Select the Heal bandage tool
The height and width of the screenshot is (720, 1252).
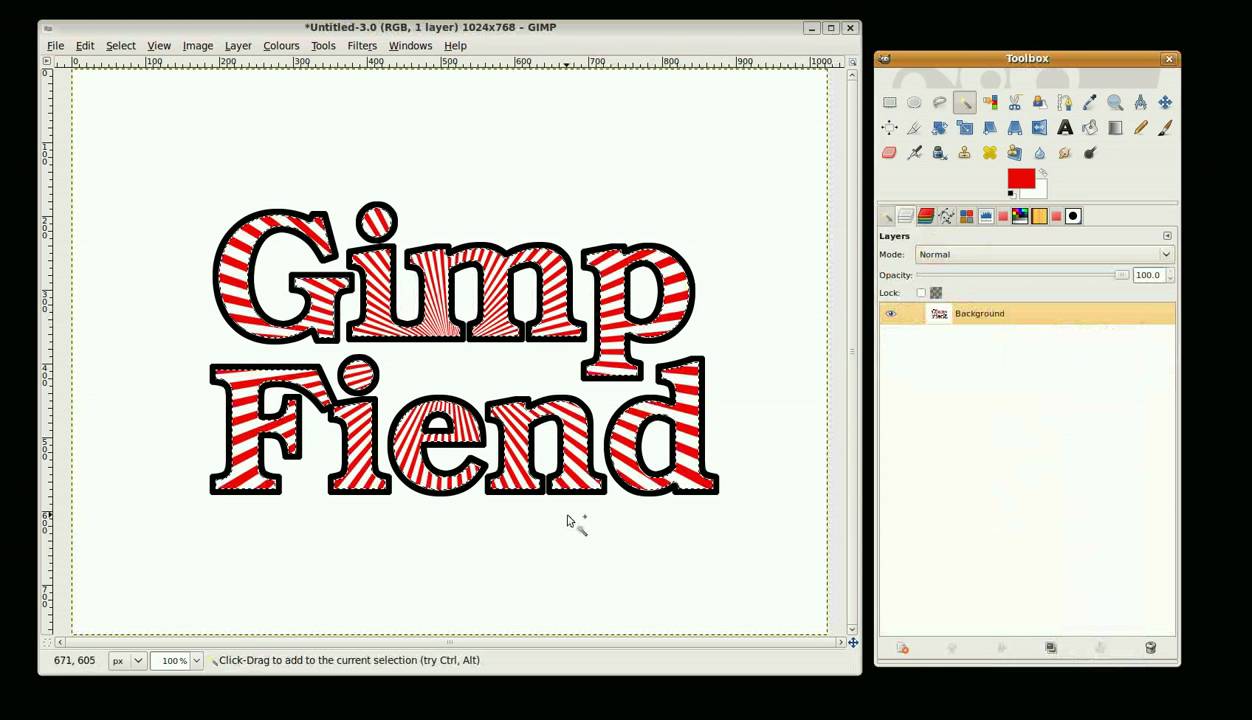click(x=990, y=152)
